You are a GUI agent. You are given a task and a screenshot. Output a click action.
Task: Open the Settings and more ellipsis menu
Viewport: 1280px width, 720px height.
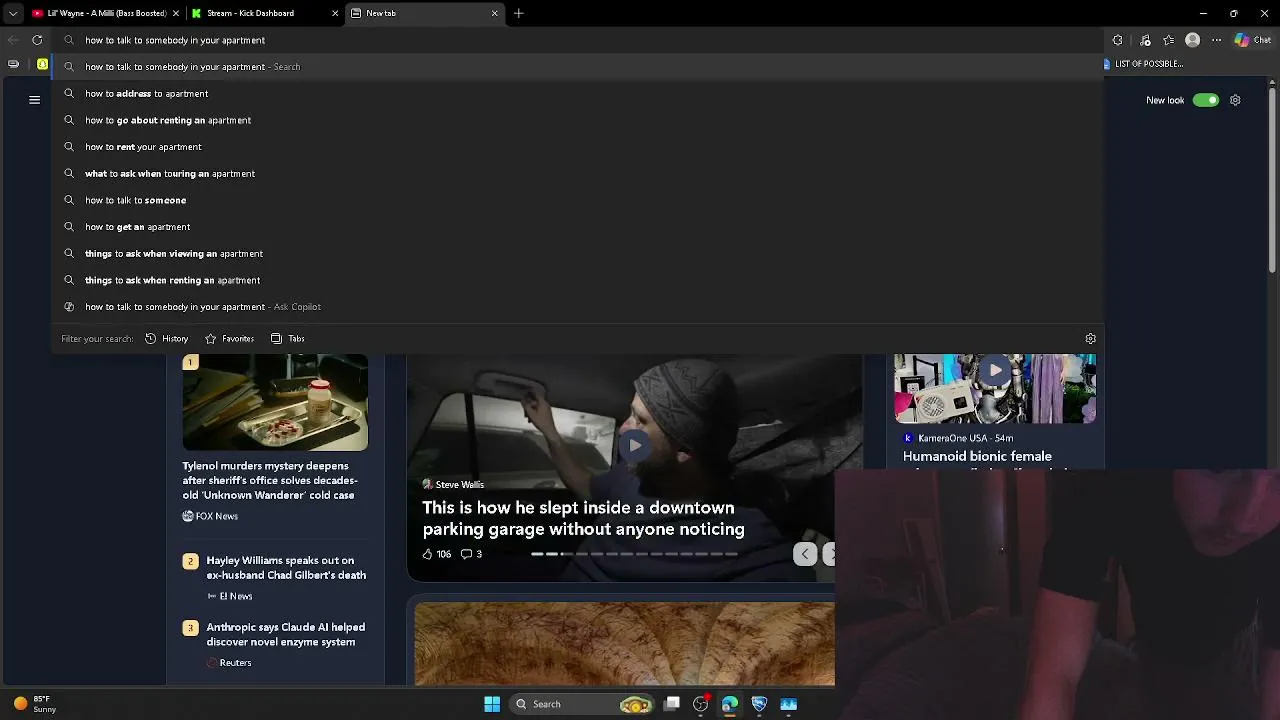(1216, 40)
